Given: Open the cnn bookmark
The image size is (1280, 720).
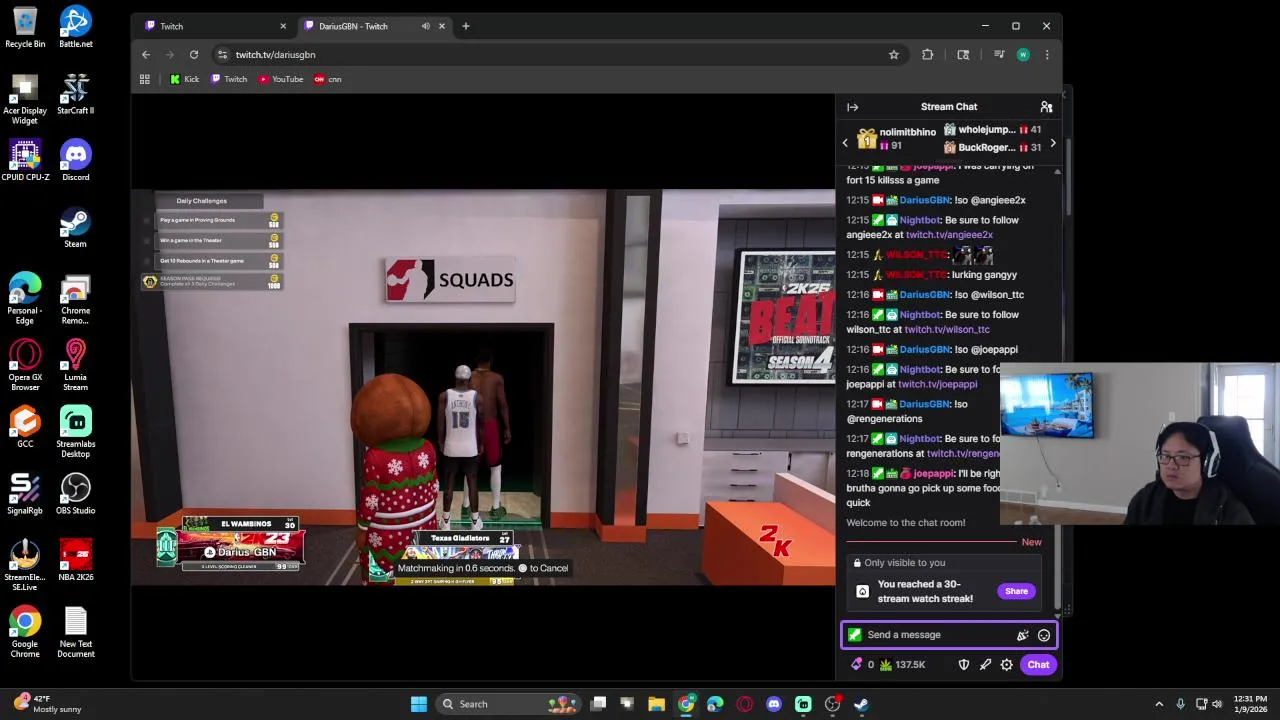Looking at the screenshot, I should tap(328, 79).
